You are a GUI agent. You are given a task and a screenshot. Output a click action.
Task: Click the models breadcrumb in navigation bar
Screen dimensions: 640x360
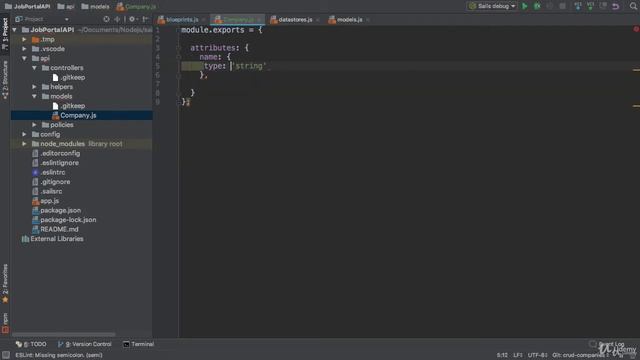pyautogui.click(x=95, y=7)
